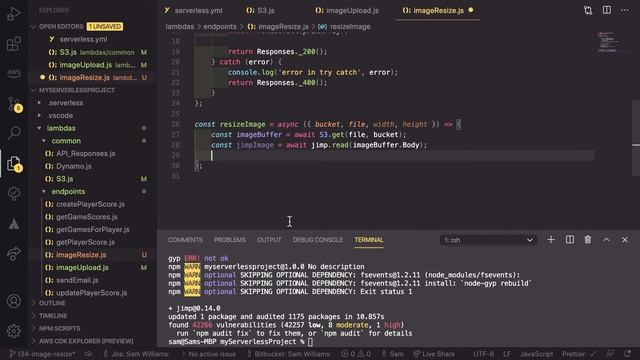Change the UTF-8 file encoding
The height and width of the screenshot is (360, 640).
click(x=484, y=354)
